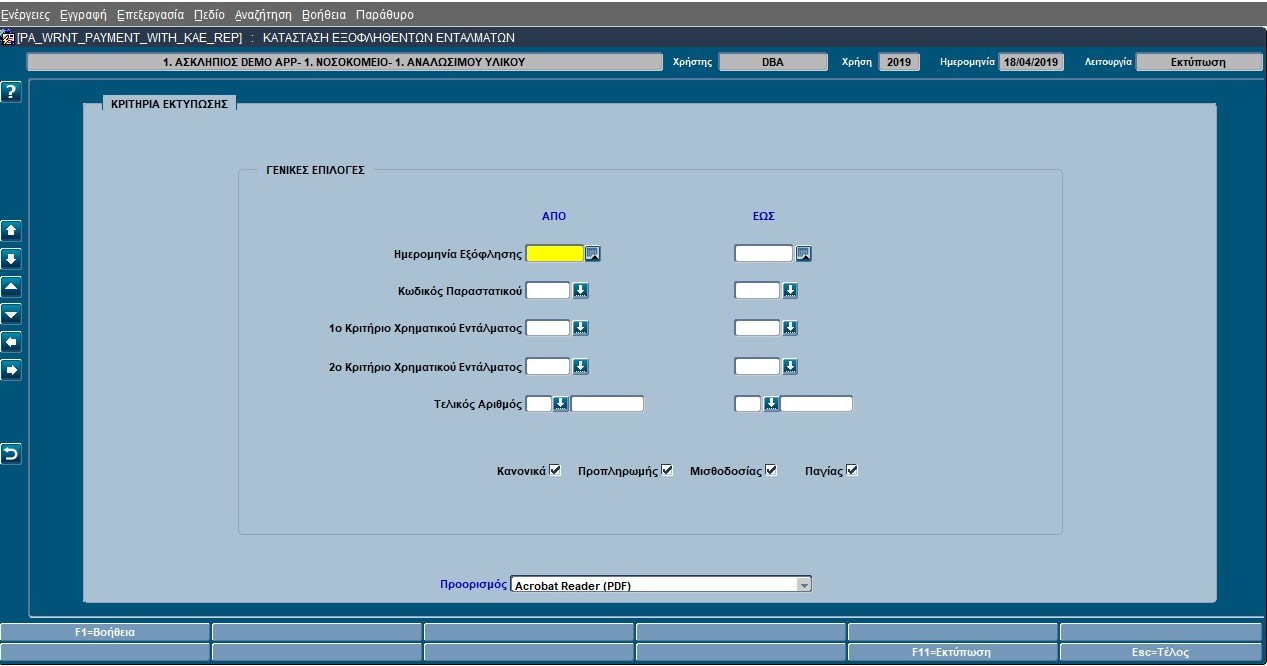This screenshot has height=666, width=1267.
Task: Click the right arrow sidebar icon
Action: pyautogui.click(x=11, y=370)
